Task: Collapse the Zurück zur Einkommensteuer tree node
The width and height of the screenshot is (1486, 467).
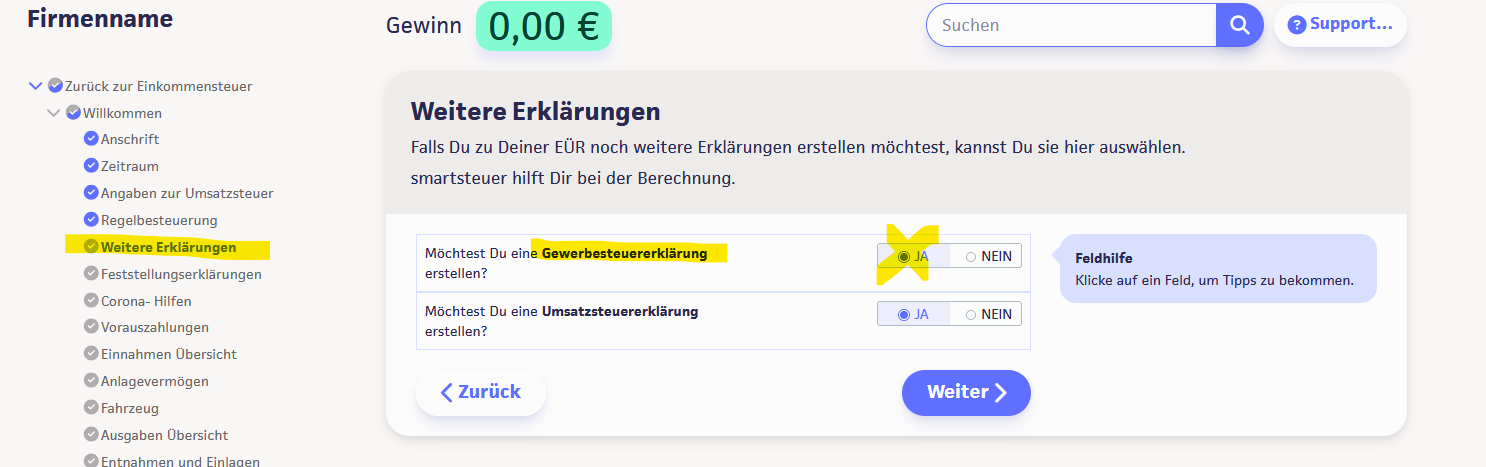Action: click(36, 86)
